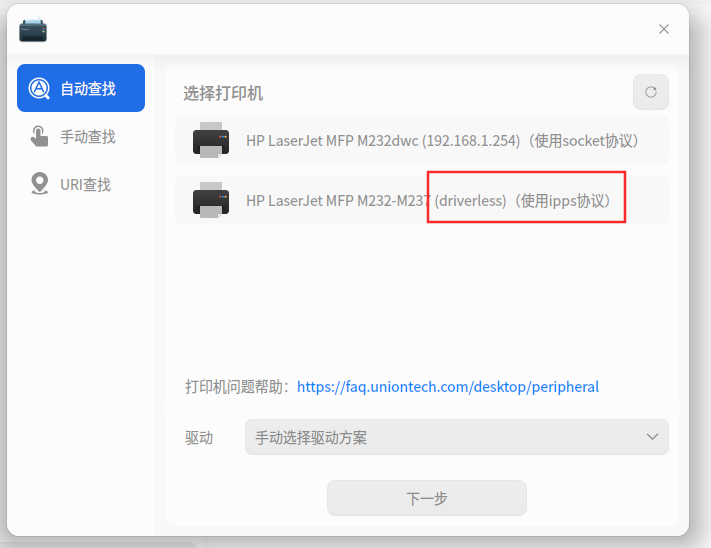This screenshot has width=711, height=548.
Task: Click the 下一步 next button
Action: click(x=427, y=498)
